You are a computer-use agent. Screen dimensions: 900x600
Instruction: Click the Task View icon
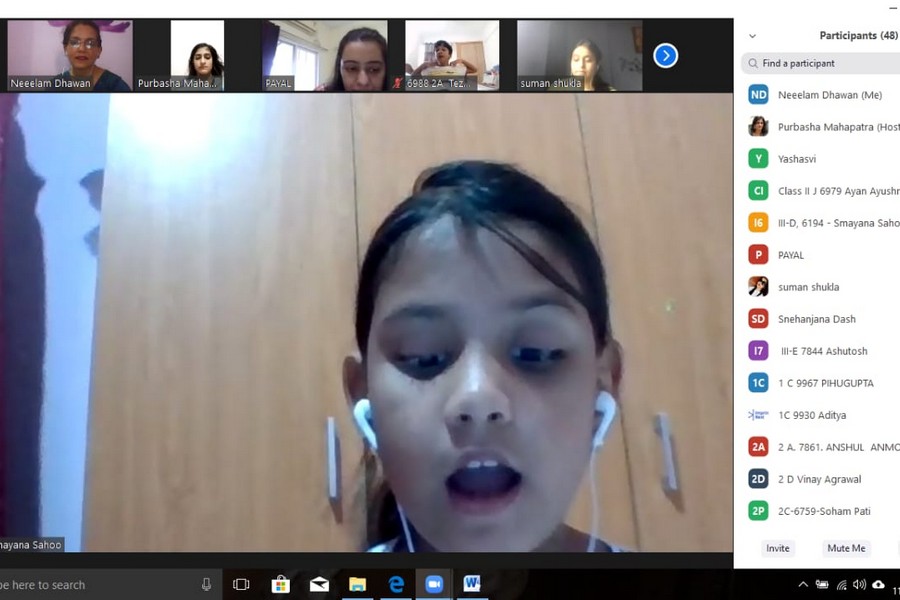pos(241,584)
